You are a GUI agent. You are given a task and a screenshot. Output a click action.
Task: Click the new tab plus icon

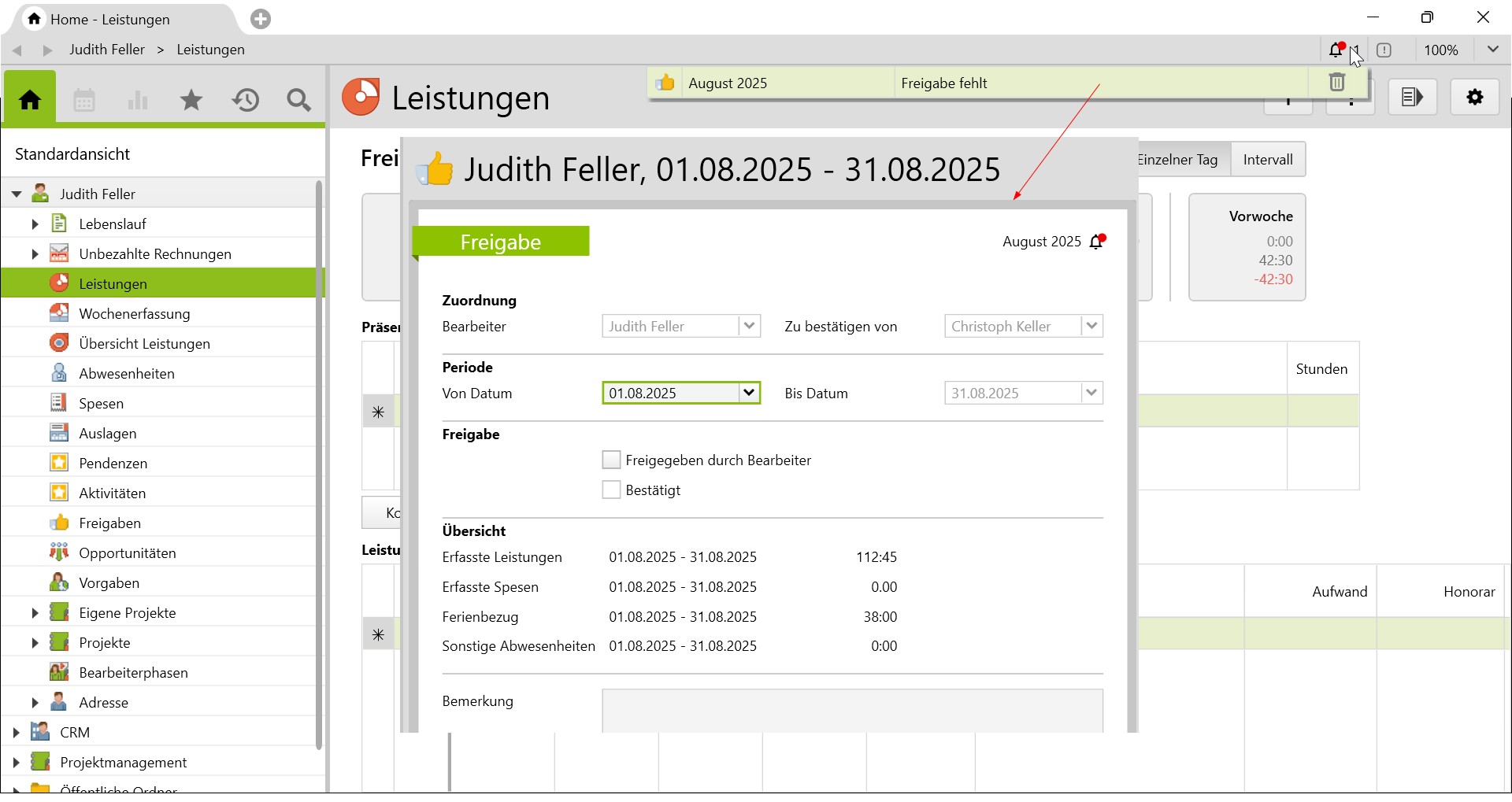(x=261, y=19)
